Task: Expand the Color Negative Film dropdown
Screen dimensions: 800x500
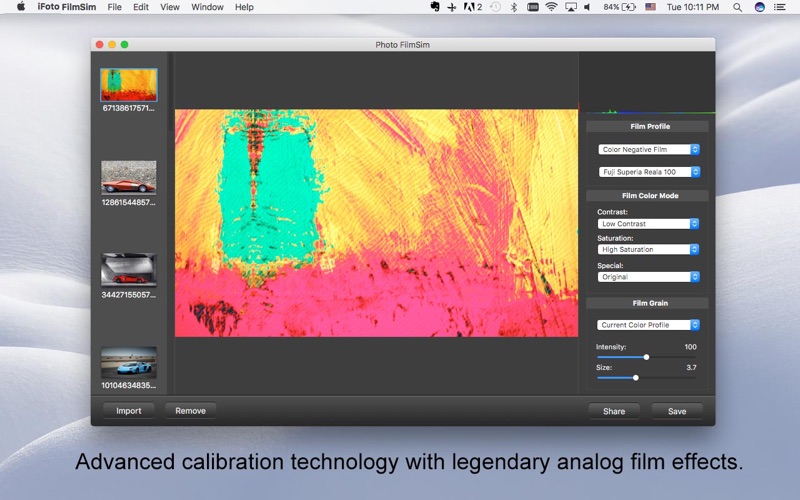Action: click(x=648, y=149)
